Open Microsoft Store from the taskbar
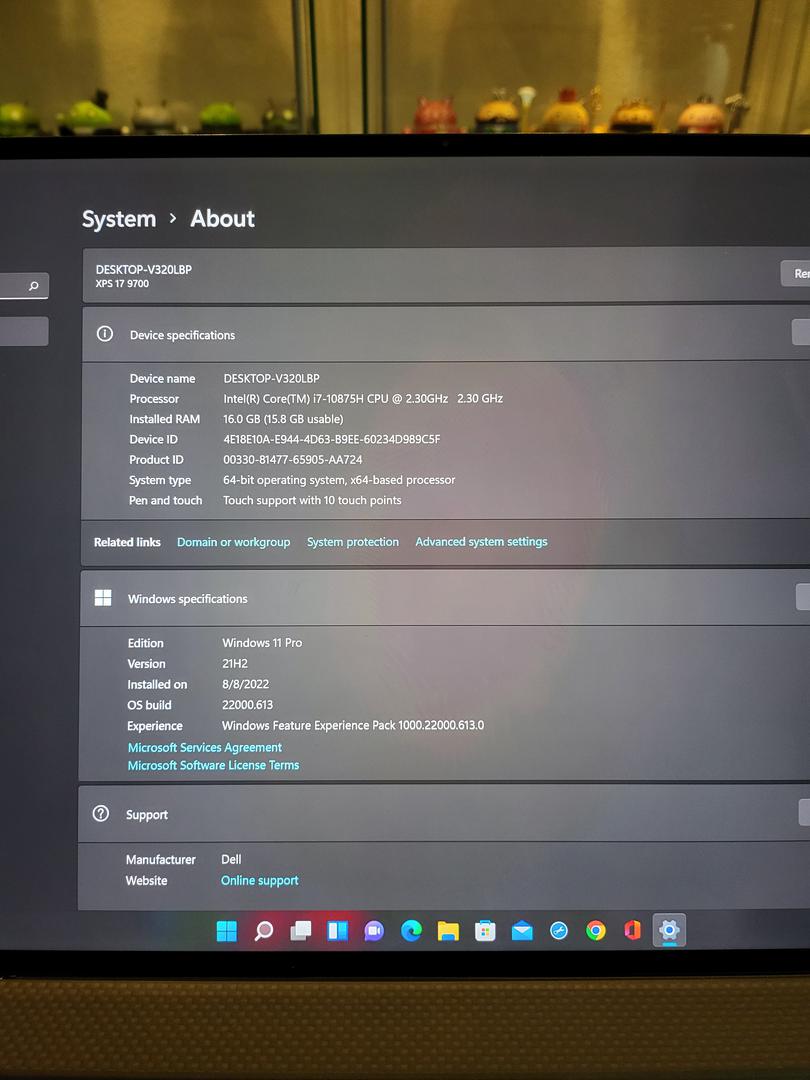The height and width of the screenshot is (1080, 810). (x=485, y=931)
